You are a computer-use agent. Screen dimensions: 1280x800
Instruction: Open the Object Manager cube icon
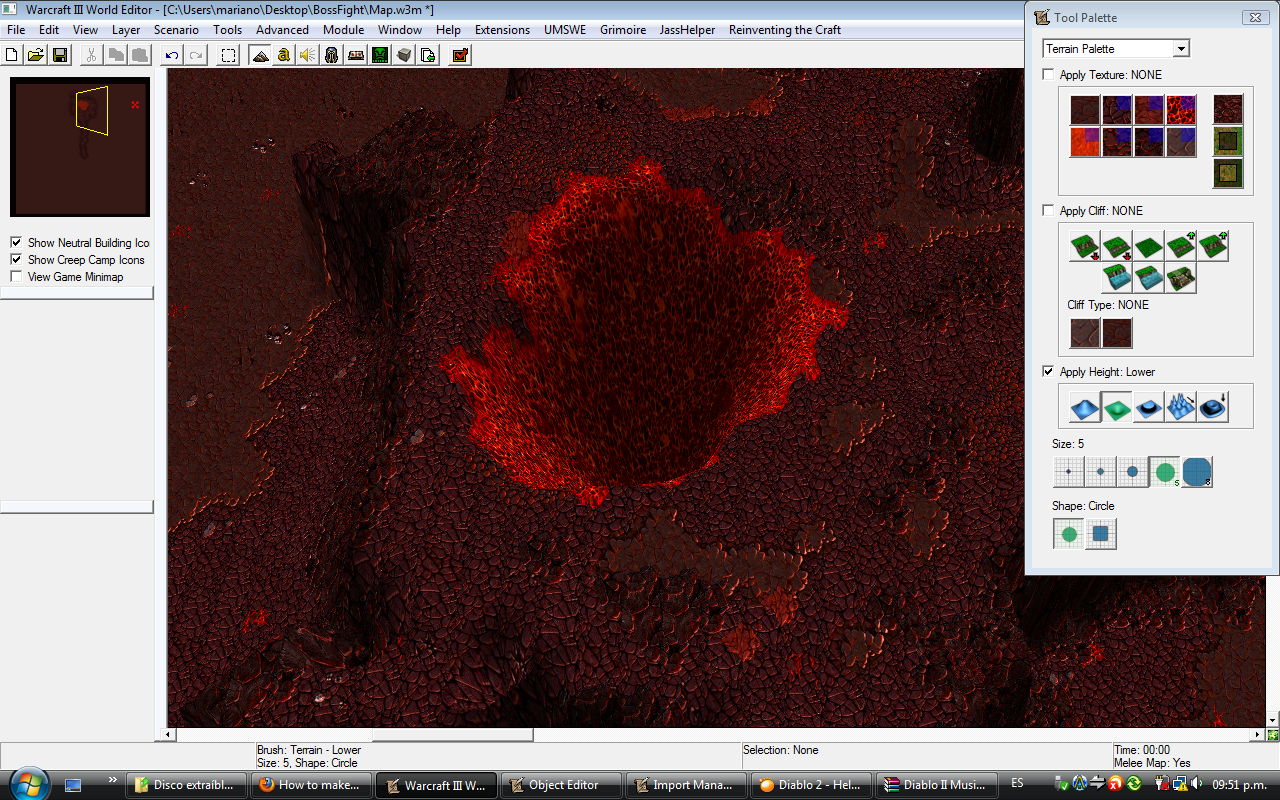[404, 55]
